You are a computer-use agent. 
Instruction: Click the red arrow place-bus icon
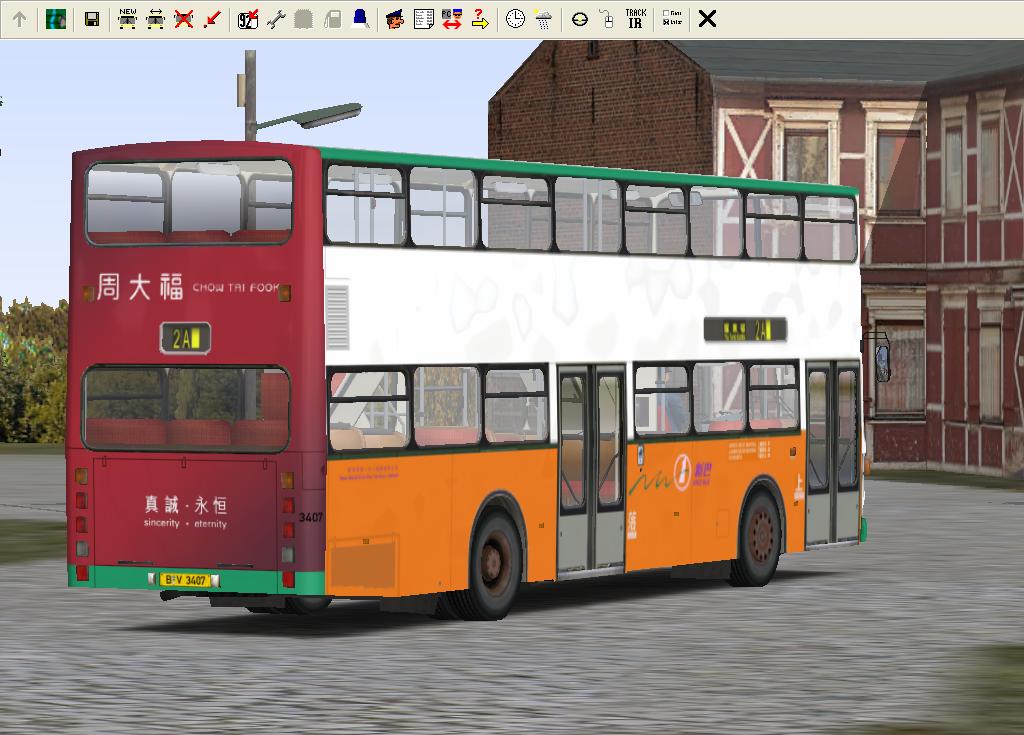(x=212, y=20)
